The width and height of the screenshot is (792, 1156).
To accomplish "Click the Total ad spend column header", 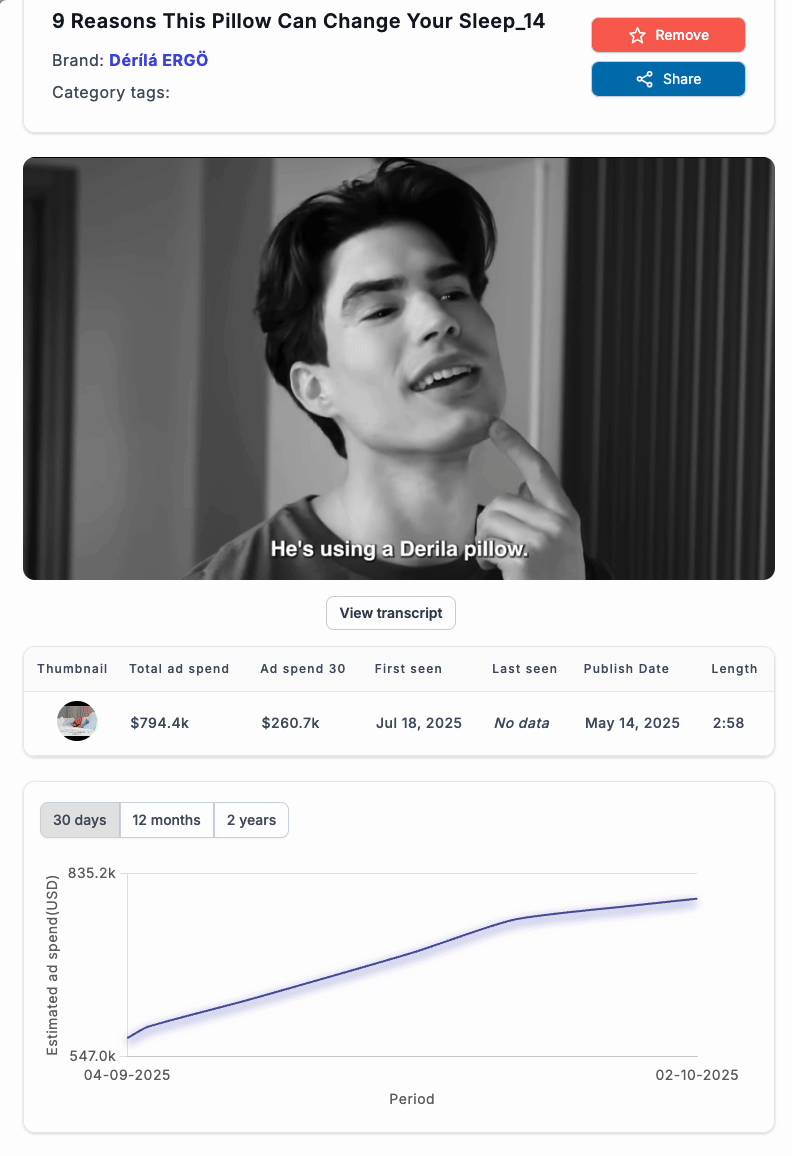I will (179, 669).
